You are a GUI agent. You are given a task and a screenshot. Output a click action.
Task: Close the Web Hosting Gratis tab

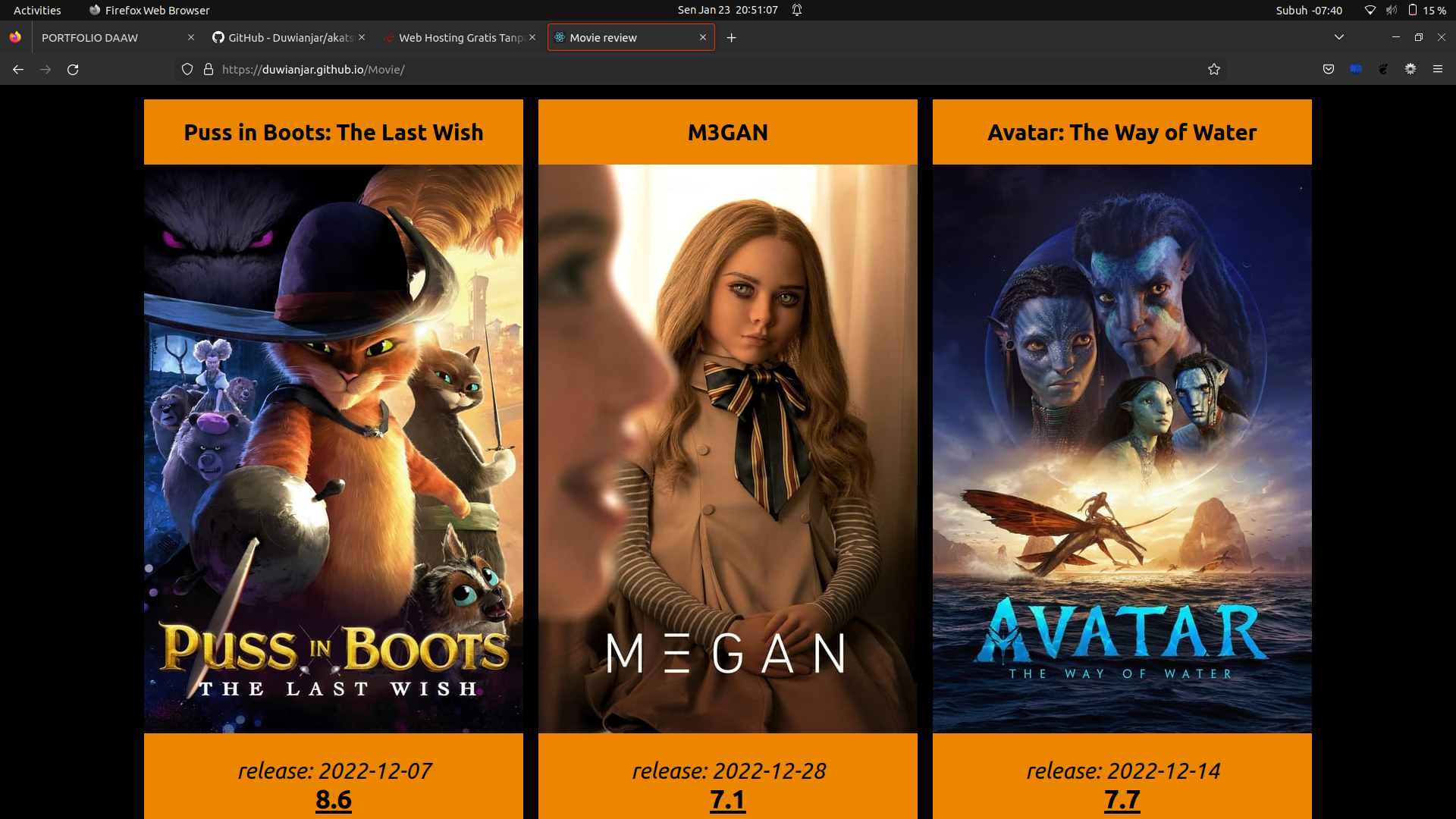(532, 37)
